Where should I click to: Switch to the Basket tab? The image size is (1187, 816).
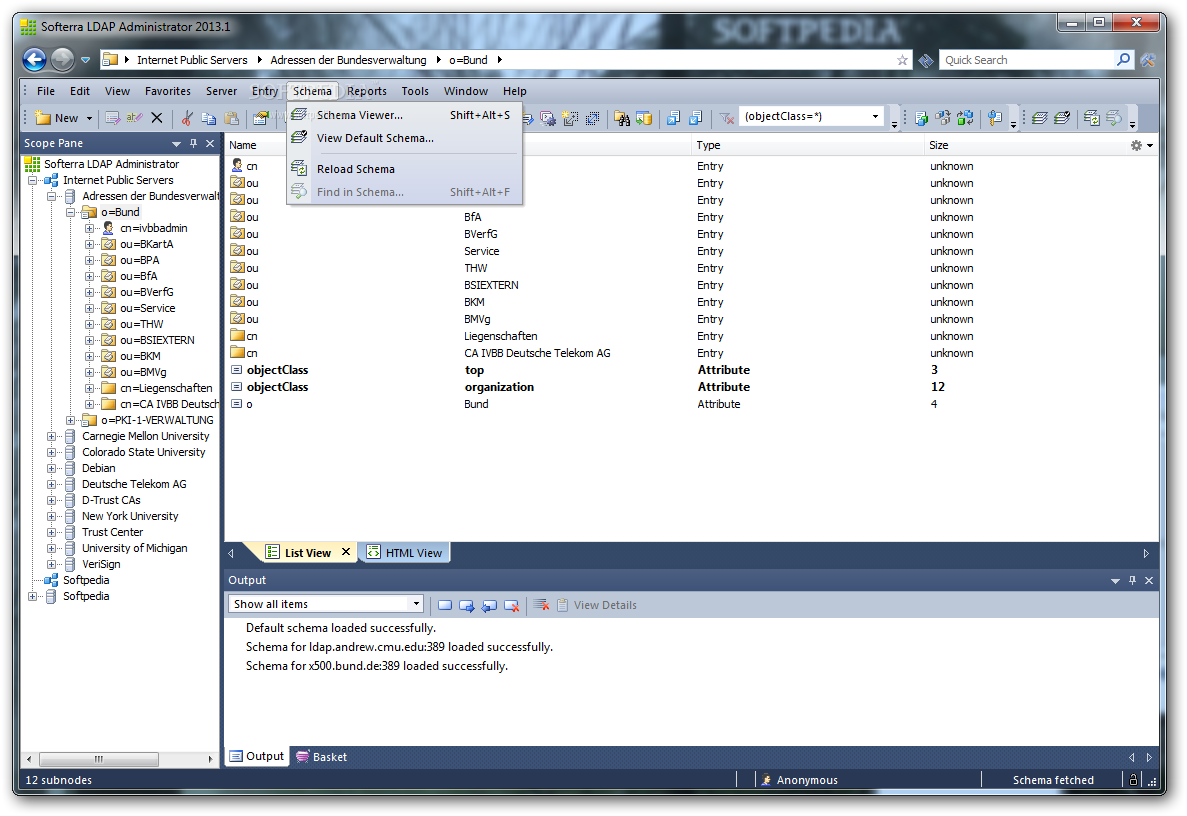[x=322, y=756]
